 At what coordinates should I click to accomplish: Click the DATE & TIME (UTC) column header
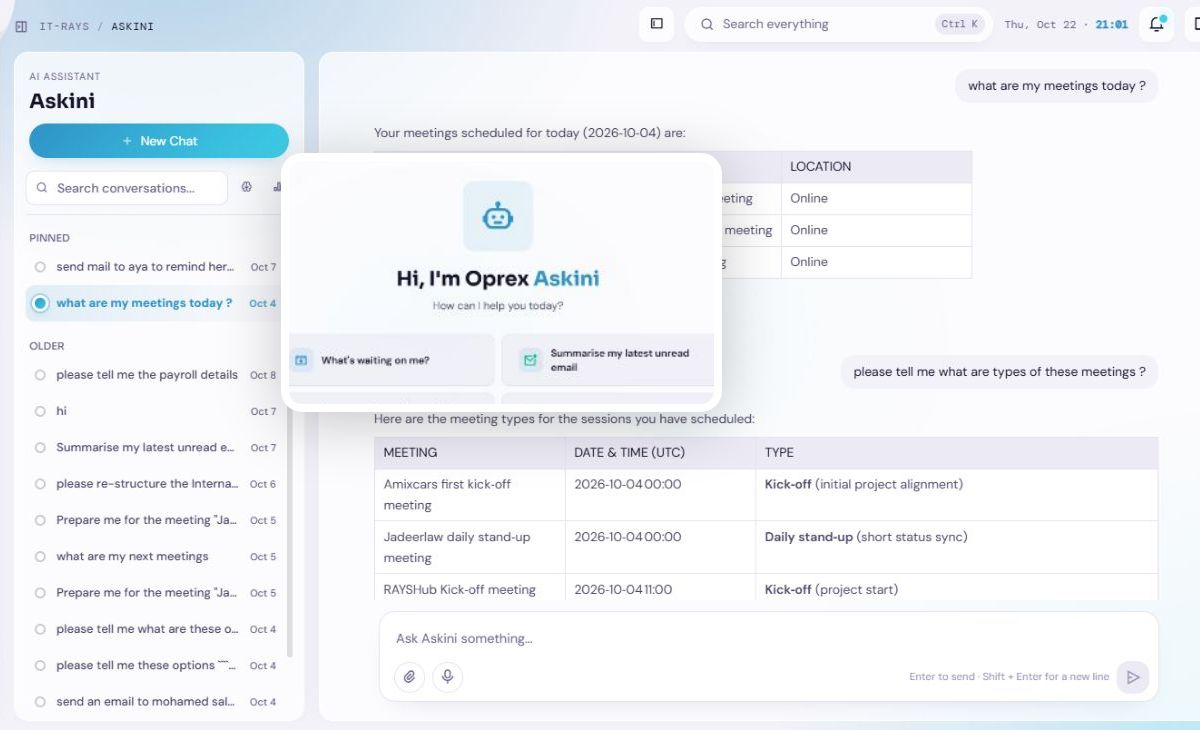pos(661,453)
